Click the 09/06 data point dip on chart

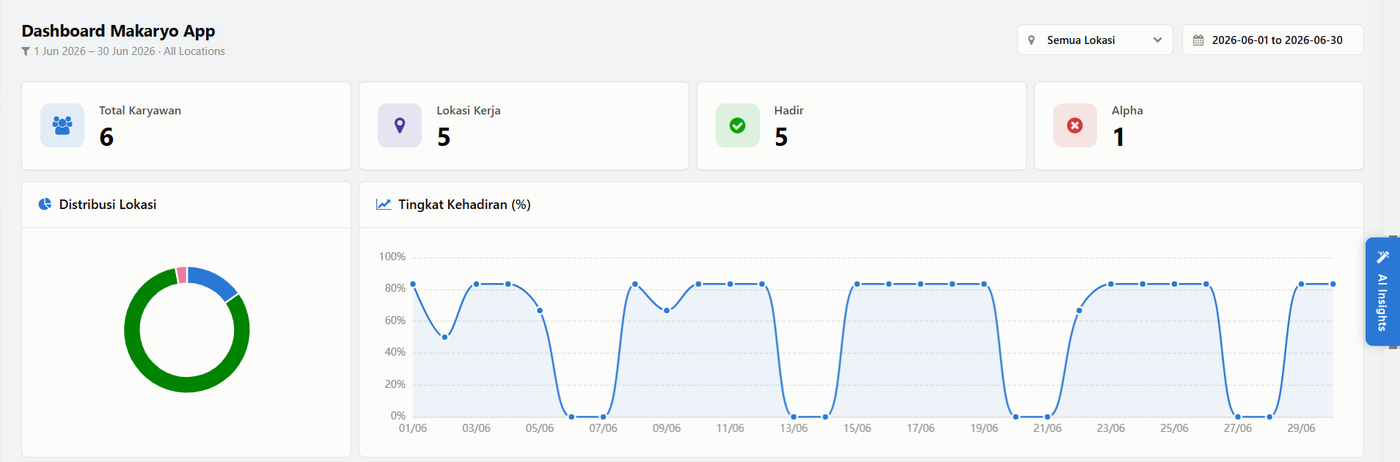(667, 310)
